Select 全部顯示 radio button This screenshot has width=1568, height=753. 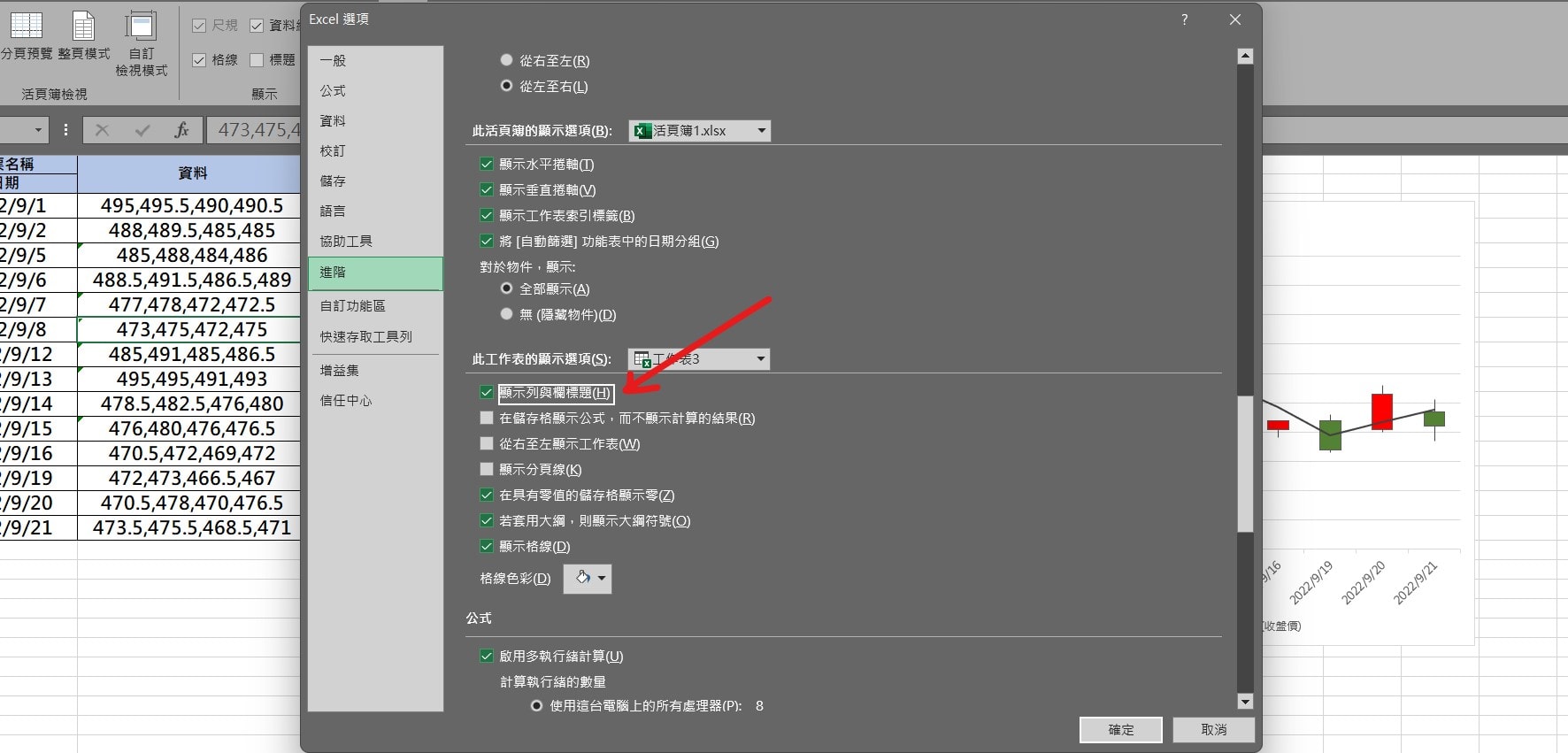pyautogui.click(x=506, y=288)
